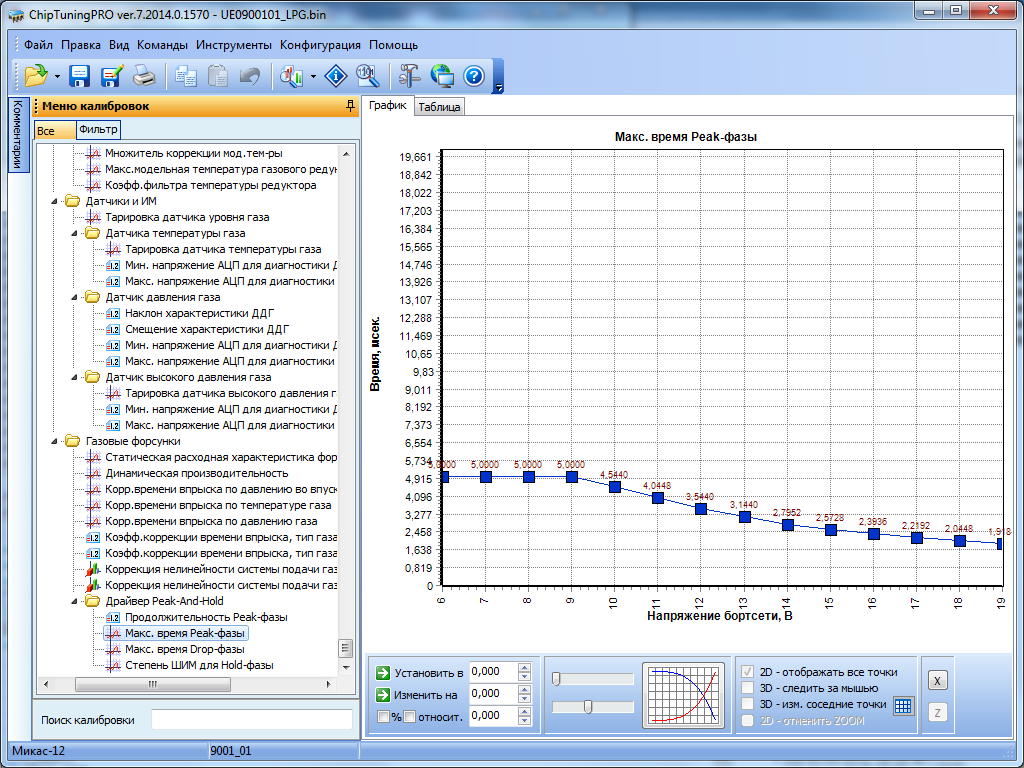Click the open file folder icon
This screenshot has height=768, width=1024.
[36, 76]
